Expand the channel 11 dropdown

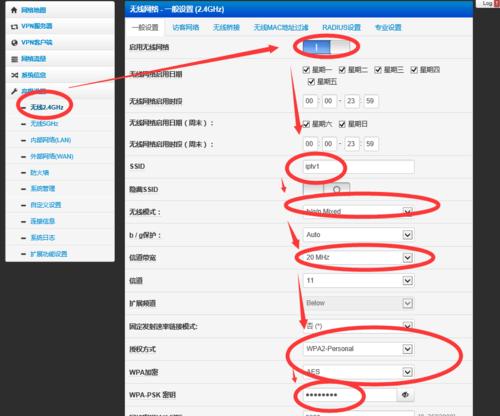tap(358, 280)
